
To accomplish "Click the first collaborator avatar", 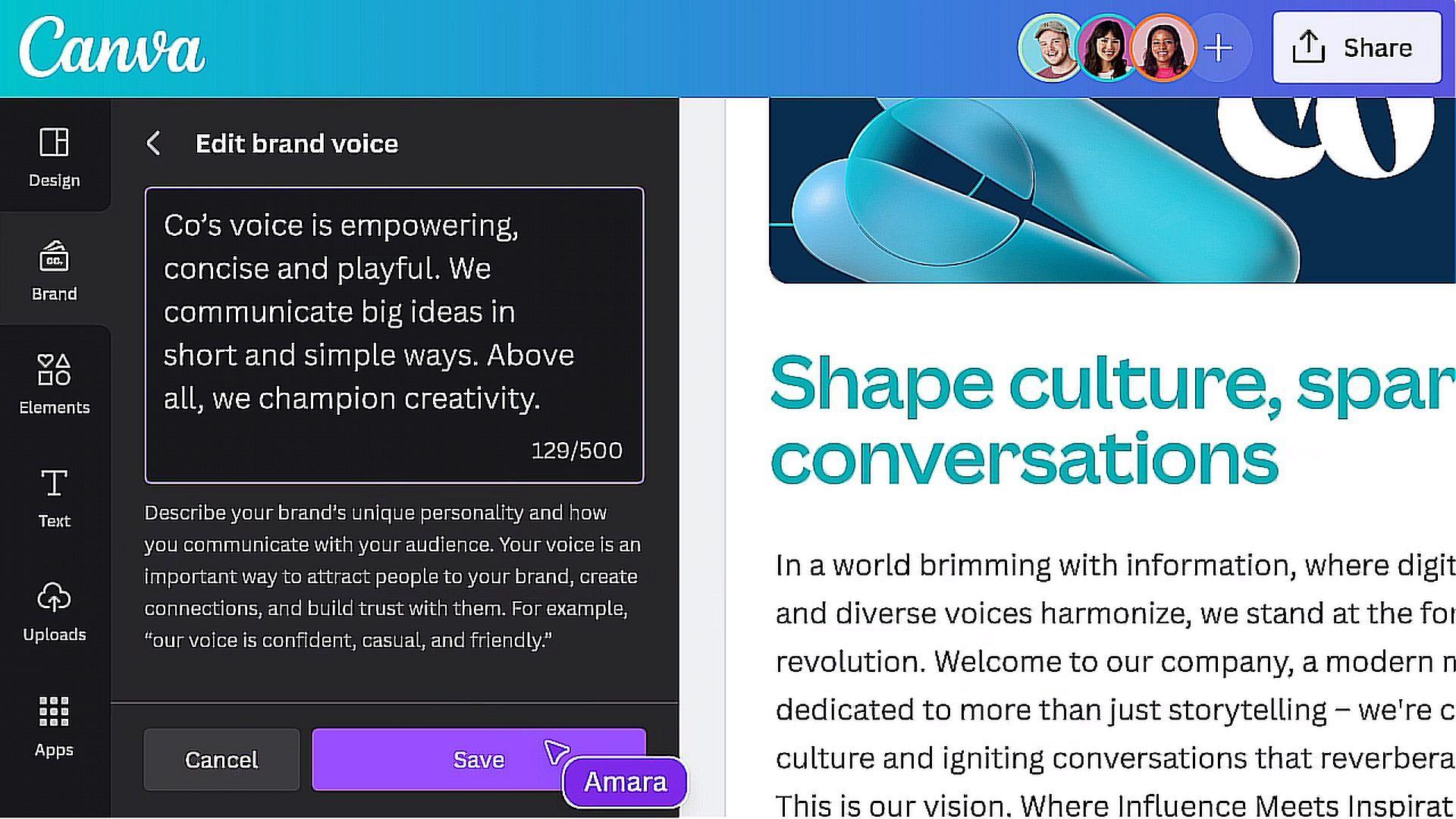I will (1051, 47).
